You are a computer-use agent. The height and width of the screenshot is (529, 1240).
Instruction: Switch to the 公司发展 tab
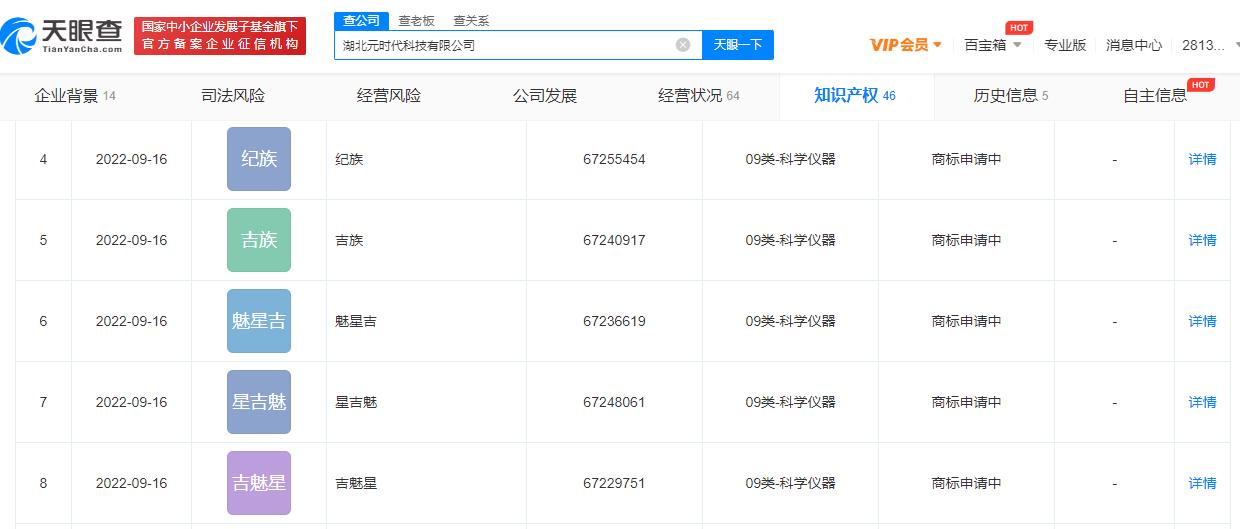tap(545, 96)
